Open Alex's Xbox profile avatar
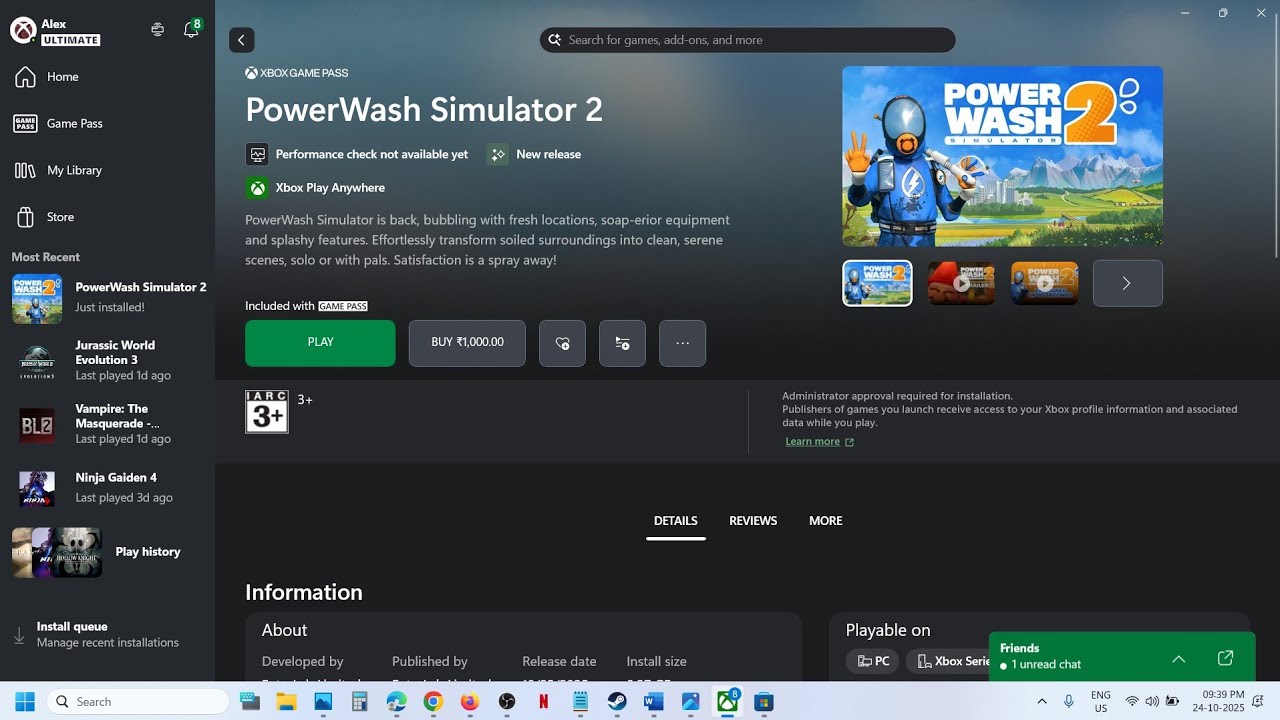 click(23, 30)
